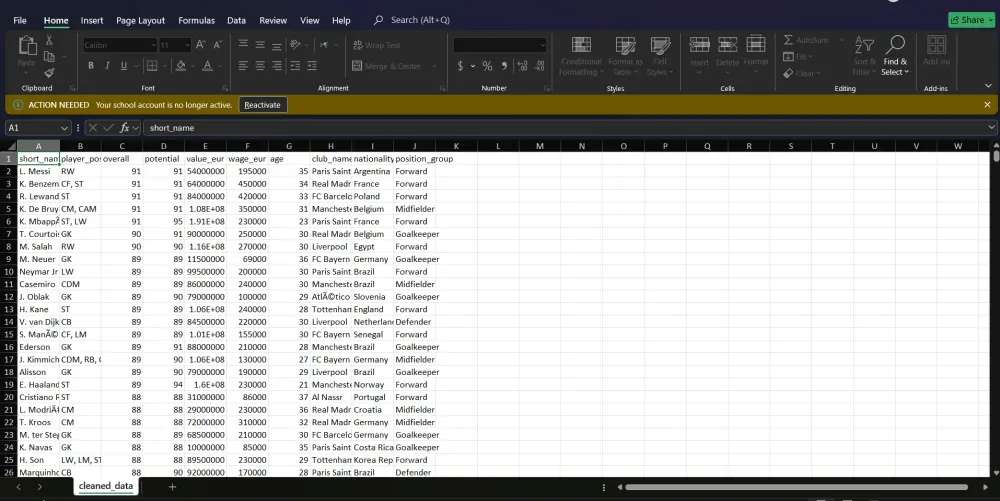
Task: Apply Percent Style format
Action: [x=487, y=66]
